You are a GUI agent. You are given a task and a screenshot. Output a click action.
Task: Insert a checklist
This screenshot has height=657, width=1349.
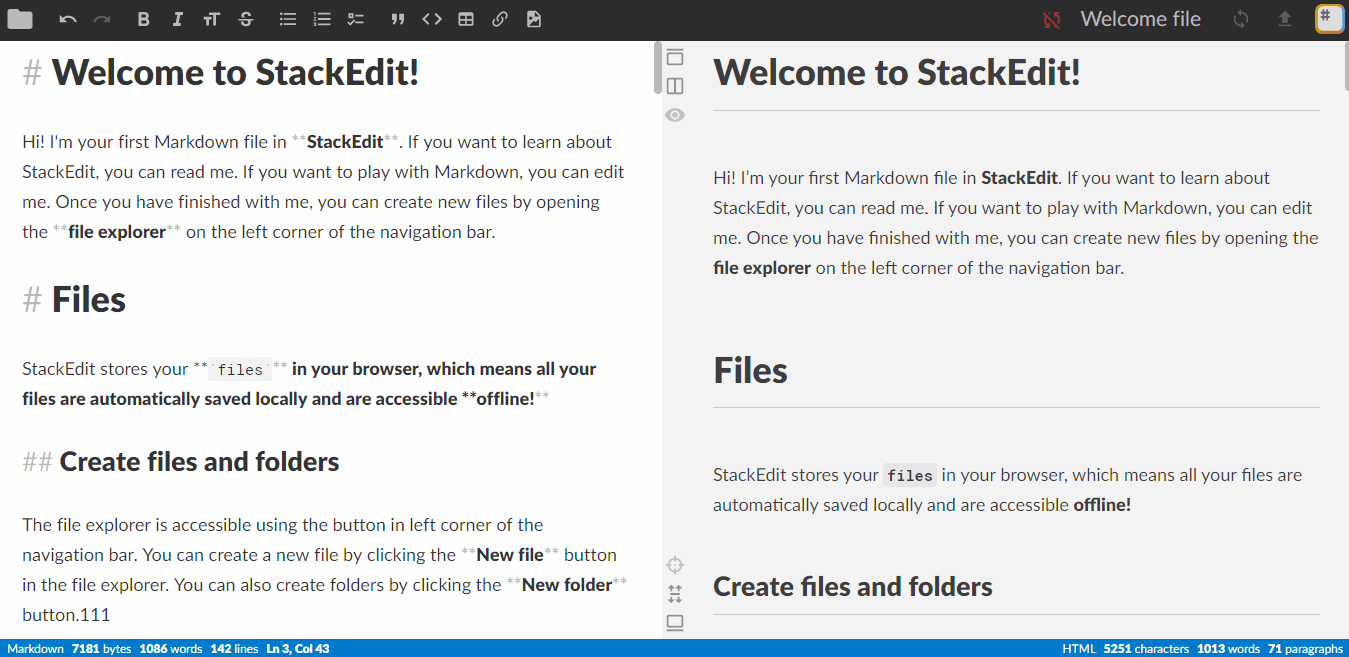click(x=356, y=19)
